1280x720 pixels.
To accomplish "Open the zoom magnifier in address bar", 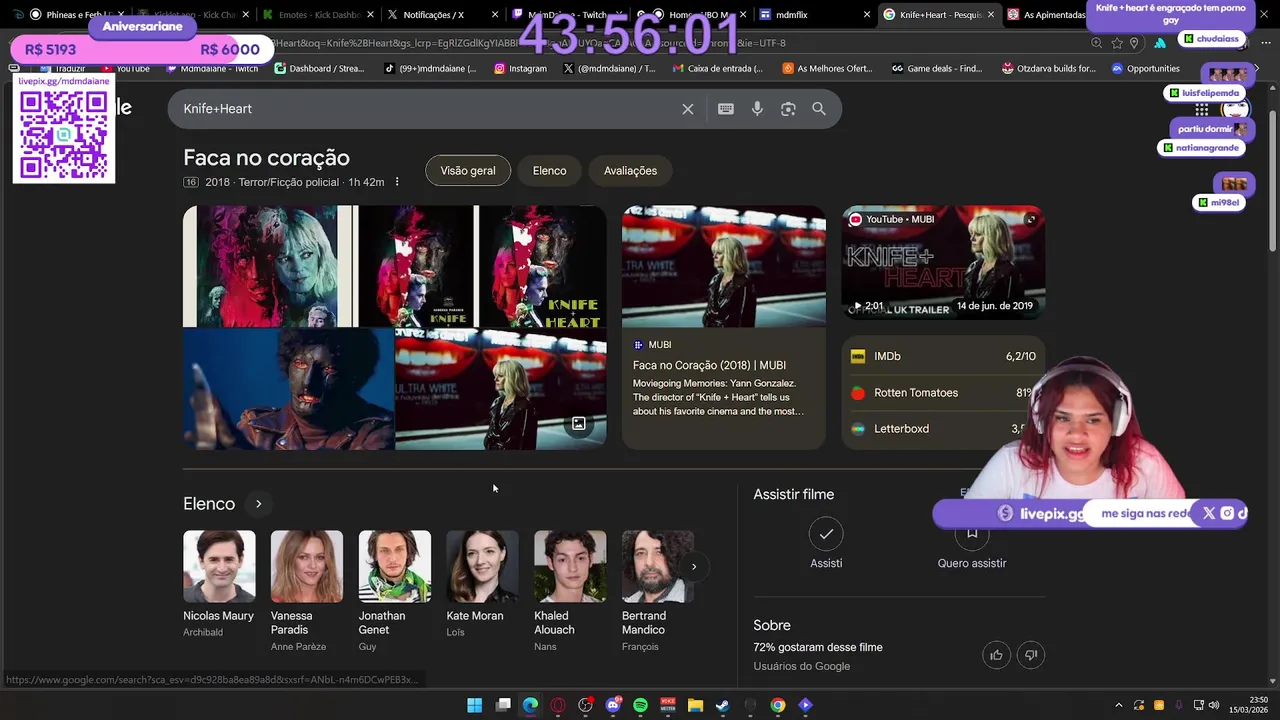I will (x=1097, y=43).
